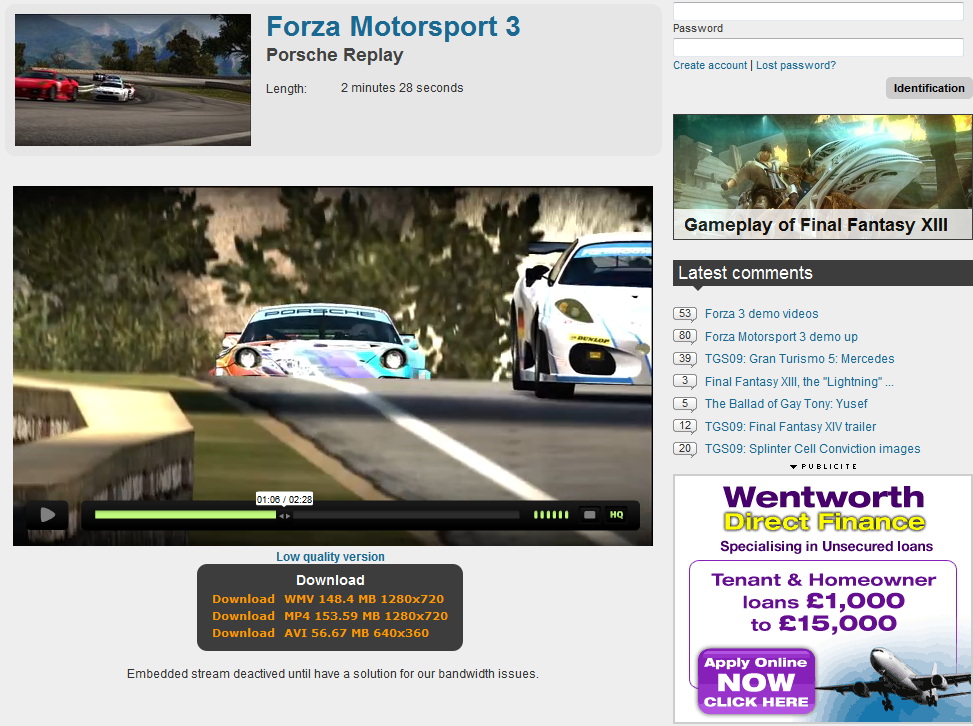Viewport: 973px width, 726px height.
Task: Click the Create account link
Action: coord(710,66)
